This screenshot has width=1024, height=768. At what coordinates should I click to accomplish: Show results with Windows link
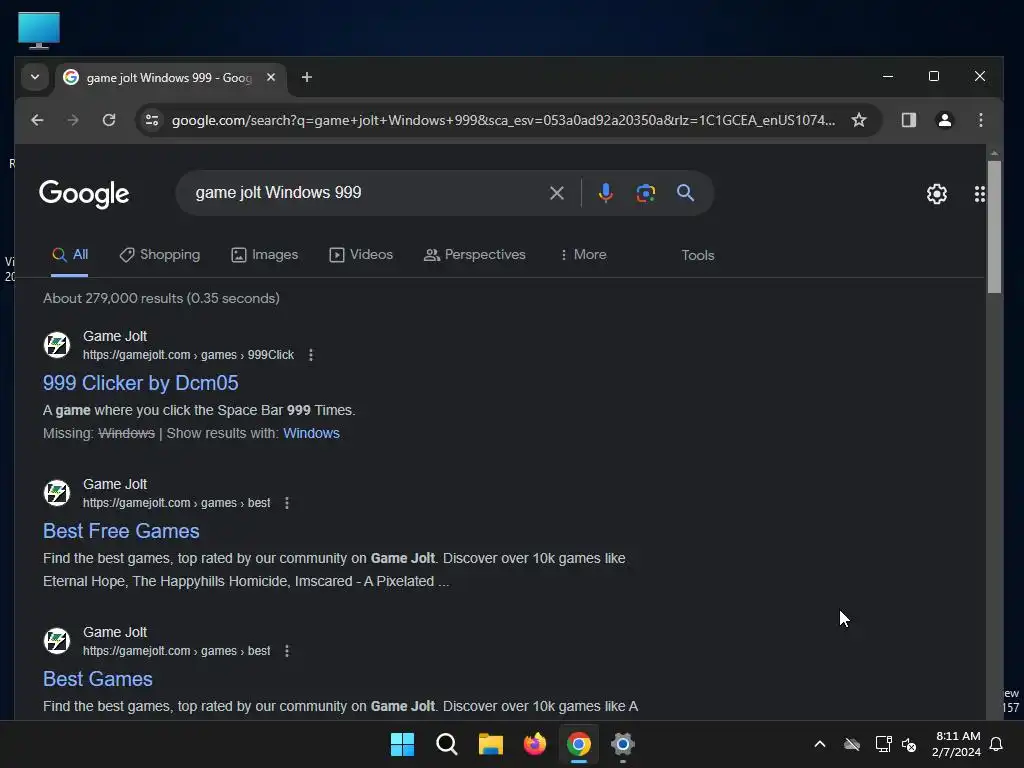pos(311,433)
